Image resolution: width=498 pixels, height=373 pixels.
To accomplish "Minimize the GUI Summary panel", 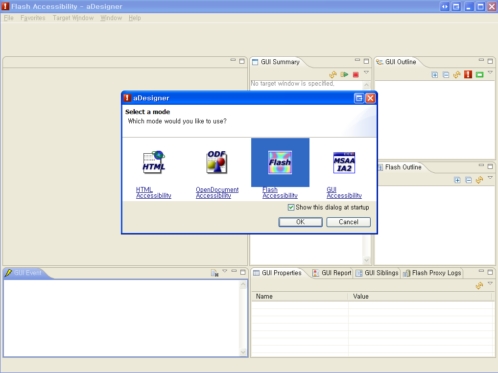I will click(357, 60).
